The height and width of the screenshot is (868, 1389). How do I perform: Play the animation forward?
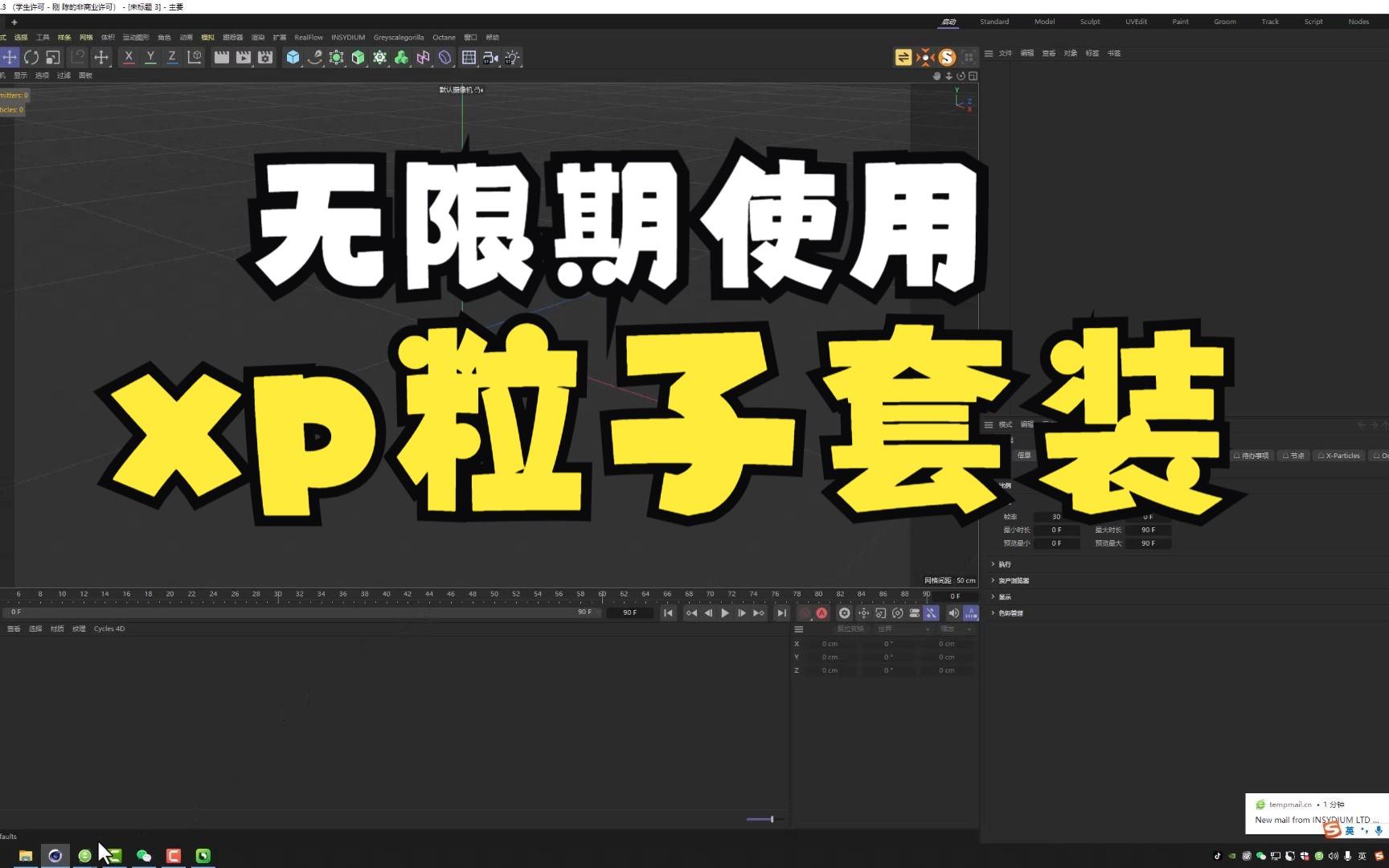point(724,612)
